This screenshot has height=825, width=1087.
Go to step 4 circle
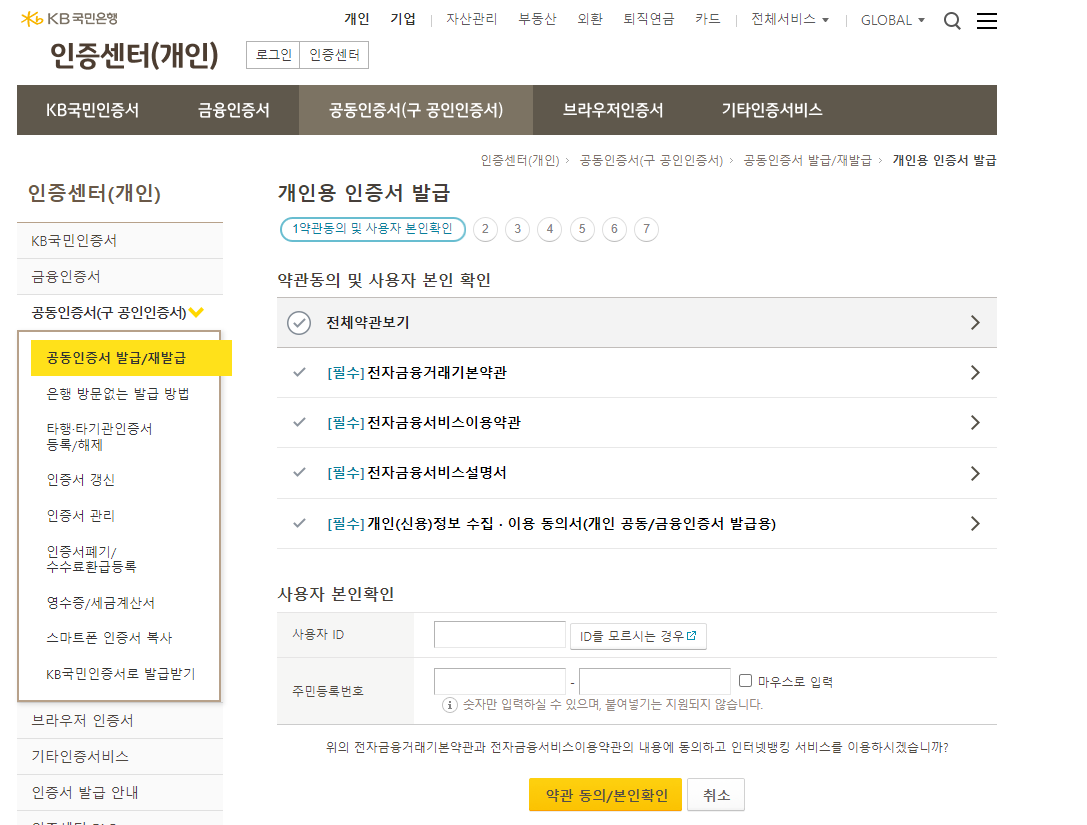click(x=550, y=229)
